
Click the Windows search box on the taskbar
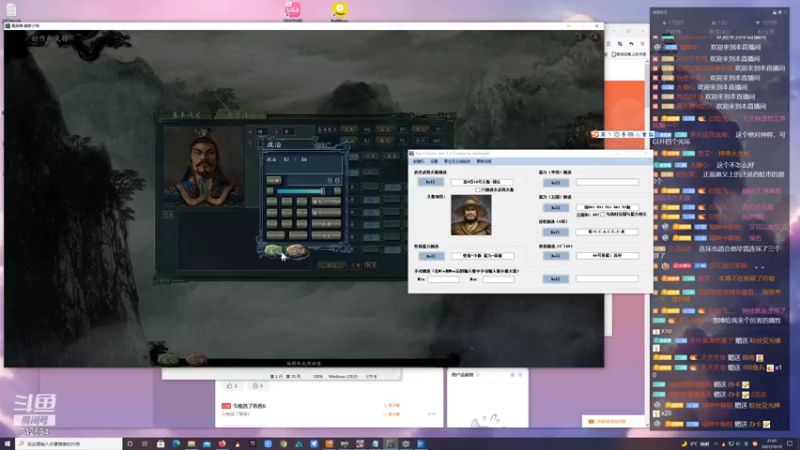[69, 444]
